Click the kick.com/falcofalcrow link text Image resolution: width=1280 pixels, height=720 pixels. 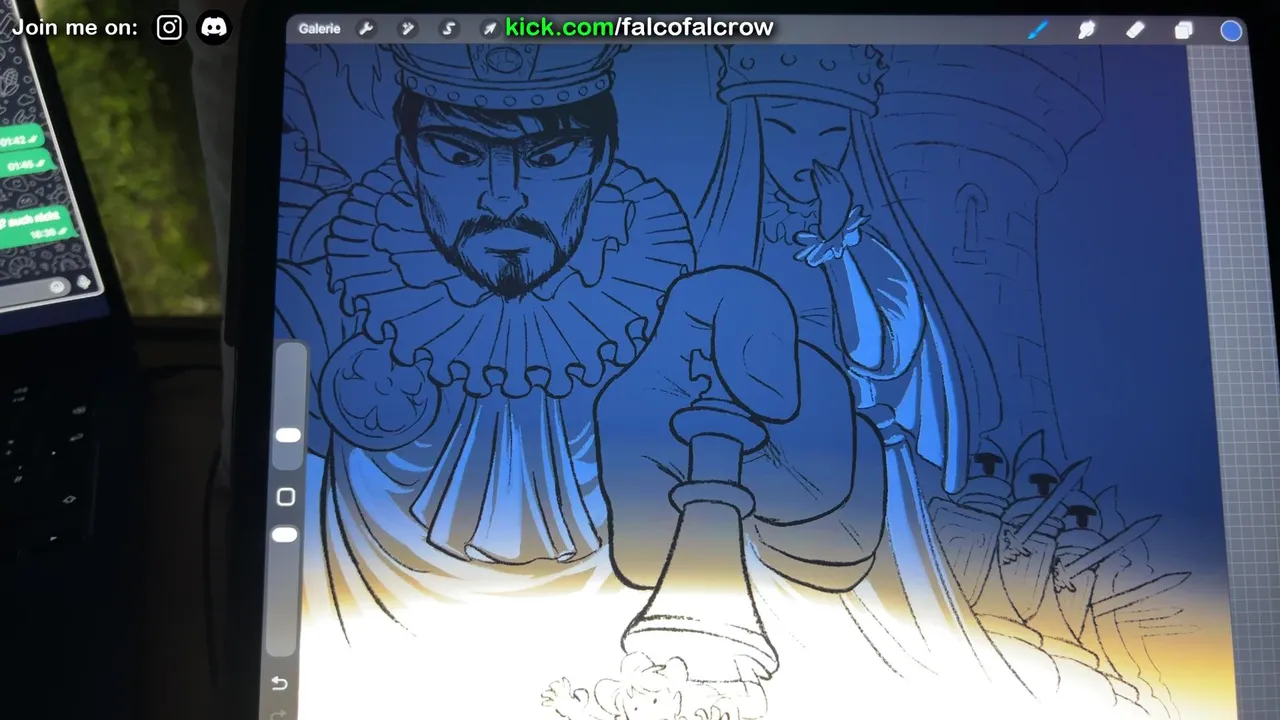pos(639,27)
